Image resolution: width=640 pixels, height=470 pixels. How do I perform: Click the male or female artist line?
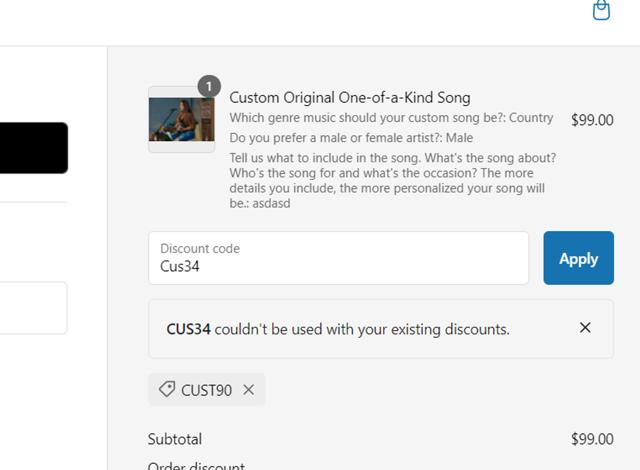point(351,137)
